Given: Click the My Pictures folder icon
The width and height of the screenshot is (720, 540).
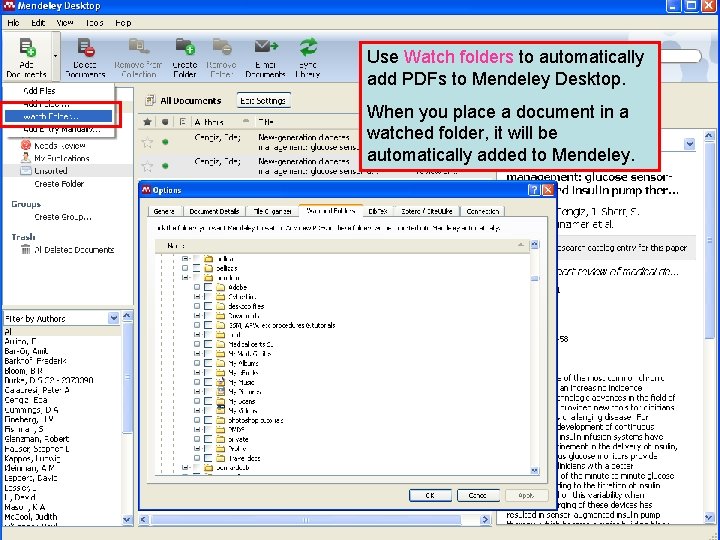Looking at the screenshot, I should pyautogui.click(x=220, y=392).
